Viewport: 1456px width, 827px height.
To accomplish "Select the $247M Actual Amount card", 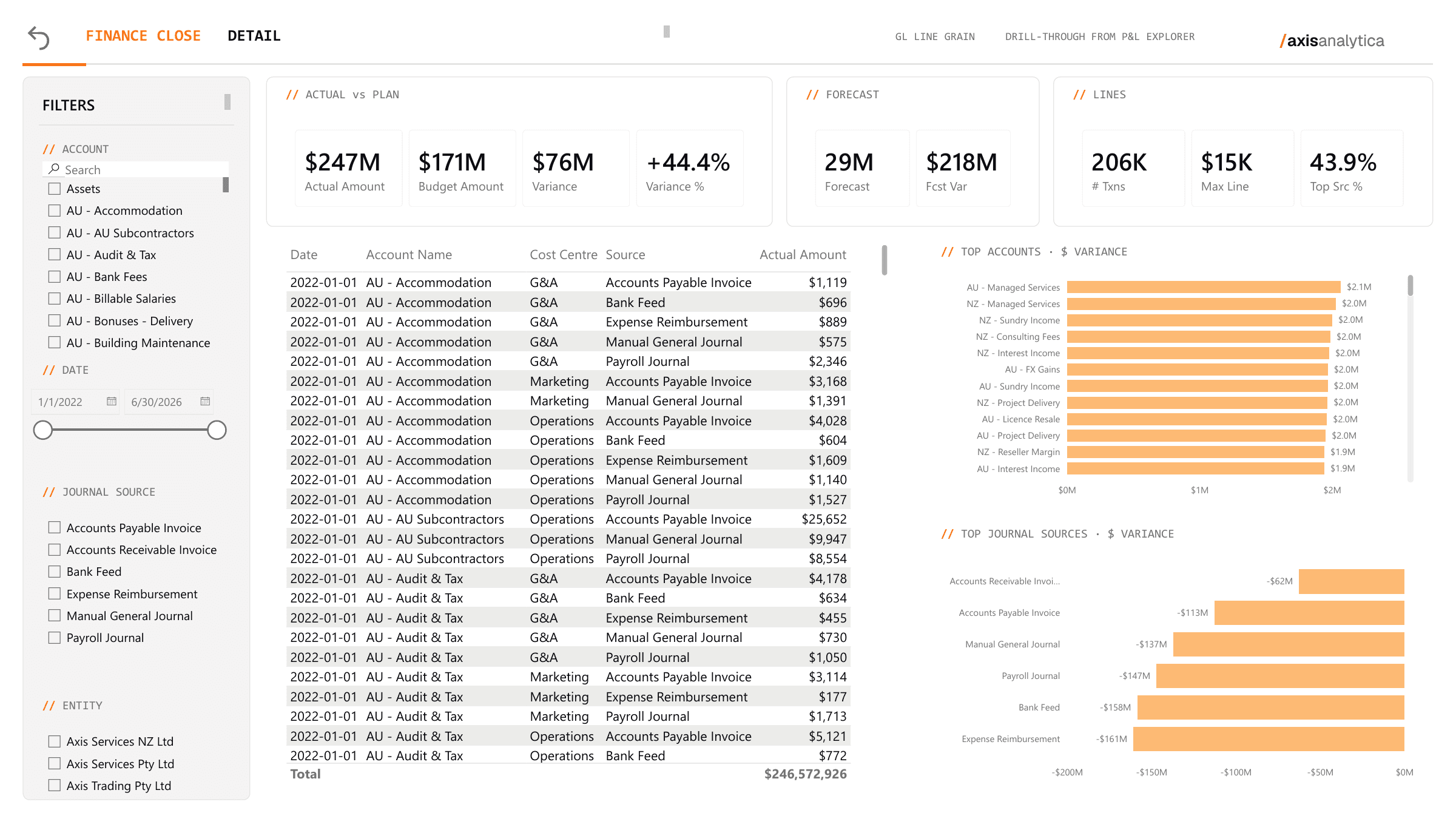I will coord(349,168).
